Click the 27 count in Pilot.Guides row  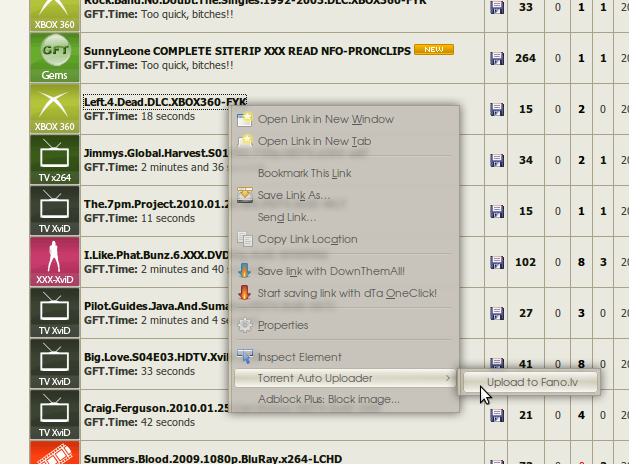pos(526,313)
